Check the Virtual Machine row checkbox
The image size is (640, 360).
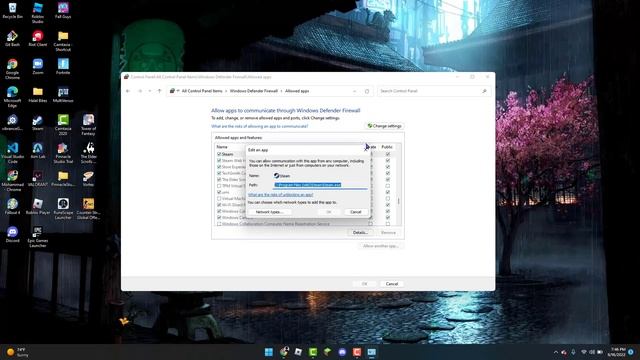[x=219, y=198]
